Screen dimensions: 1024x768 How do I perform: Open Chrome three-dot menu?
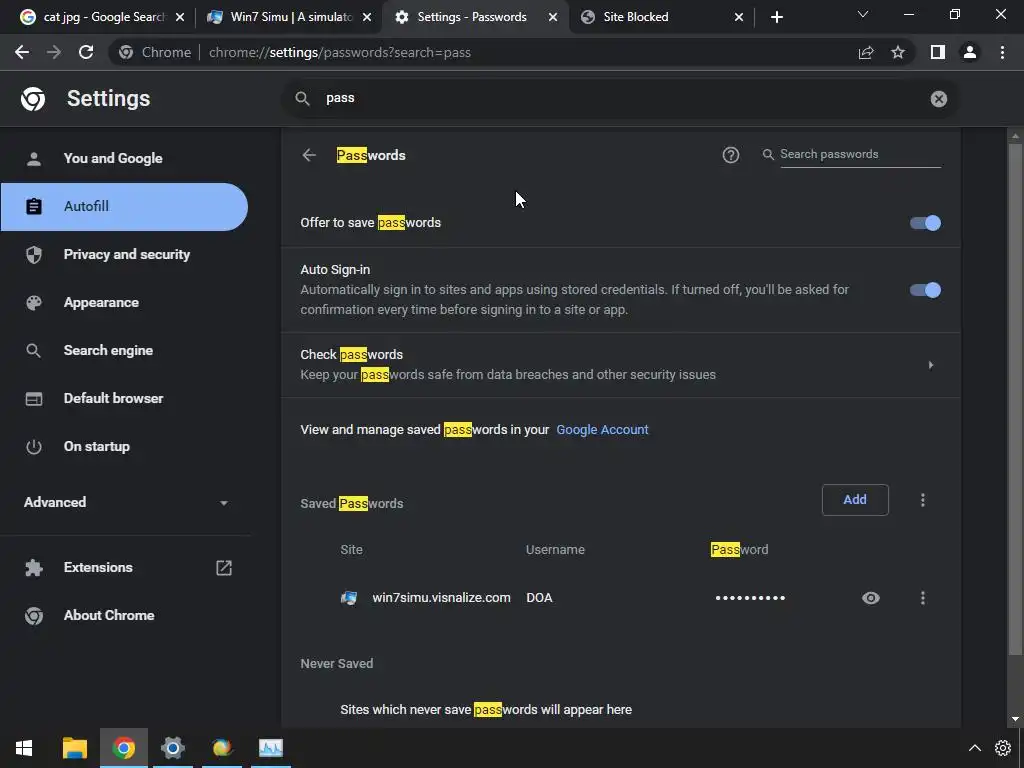[1002, 52]
